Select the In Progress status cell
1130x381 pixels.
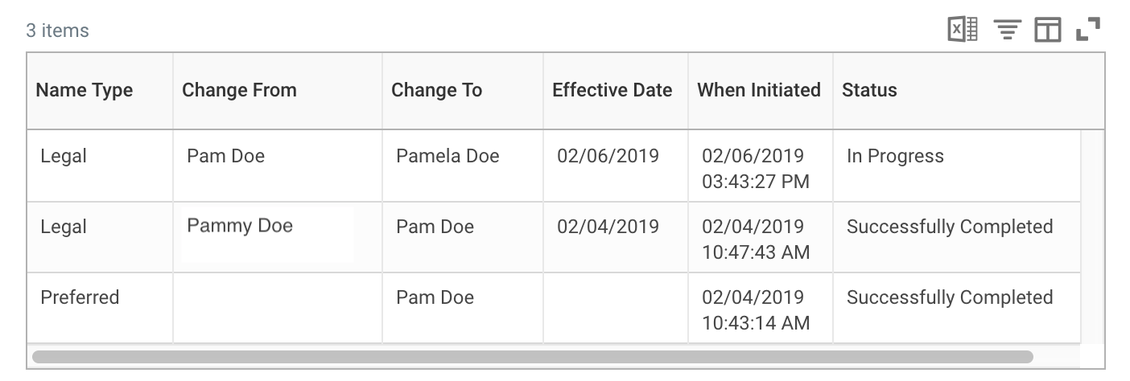[895, 156]
